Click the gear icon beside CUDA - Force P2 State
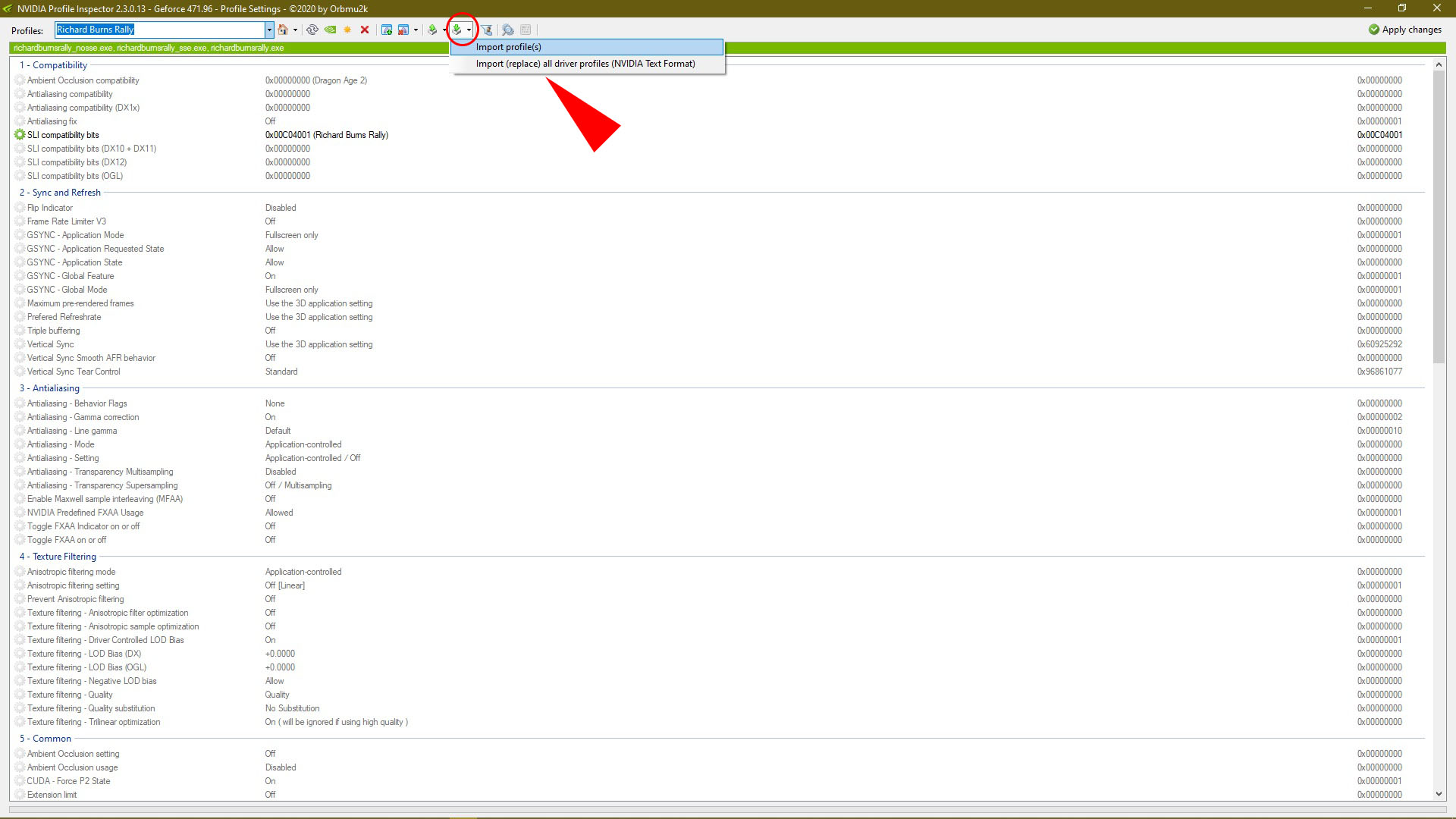Viewport: 1456px width, 819px height. (x=20, y=781)
